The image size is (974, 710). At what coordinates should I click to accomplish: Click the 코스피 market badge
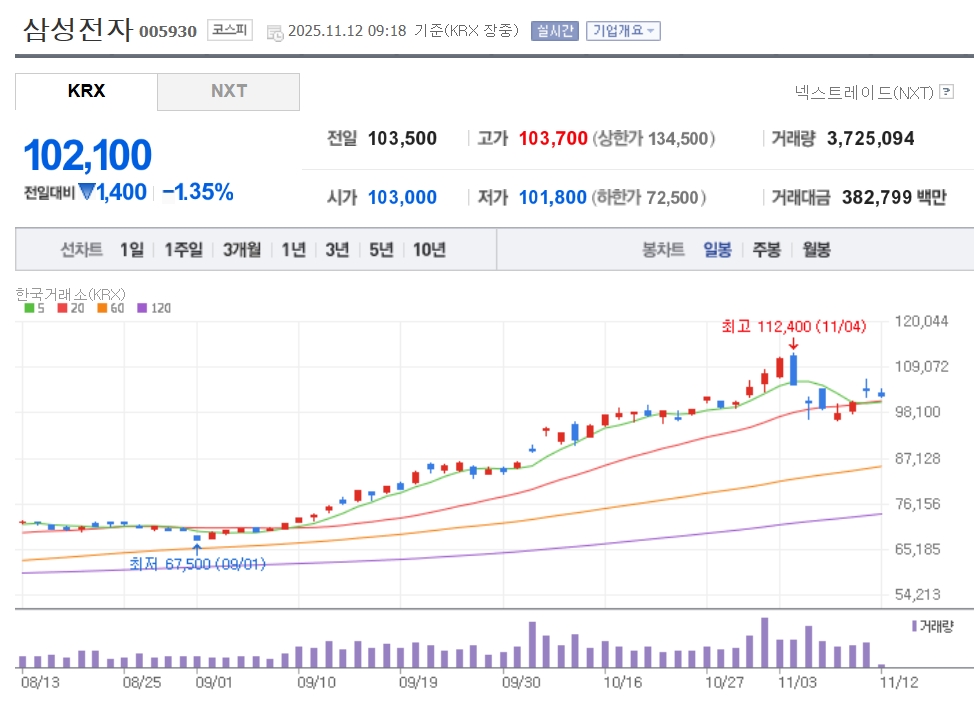(x=230, y=30)
